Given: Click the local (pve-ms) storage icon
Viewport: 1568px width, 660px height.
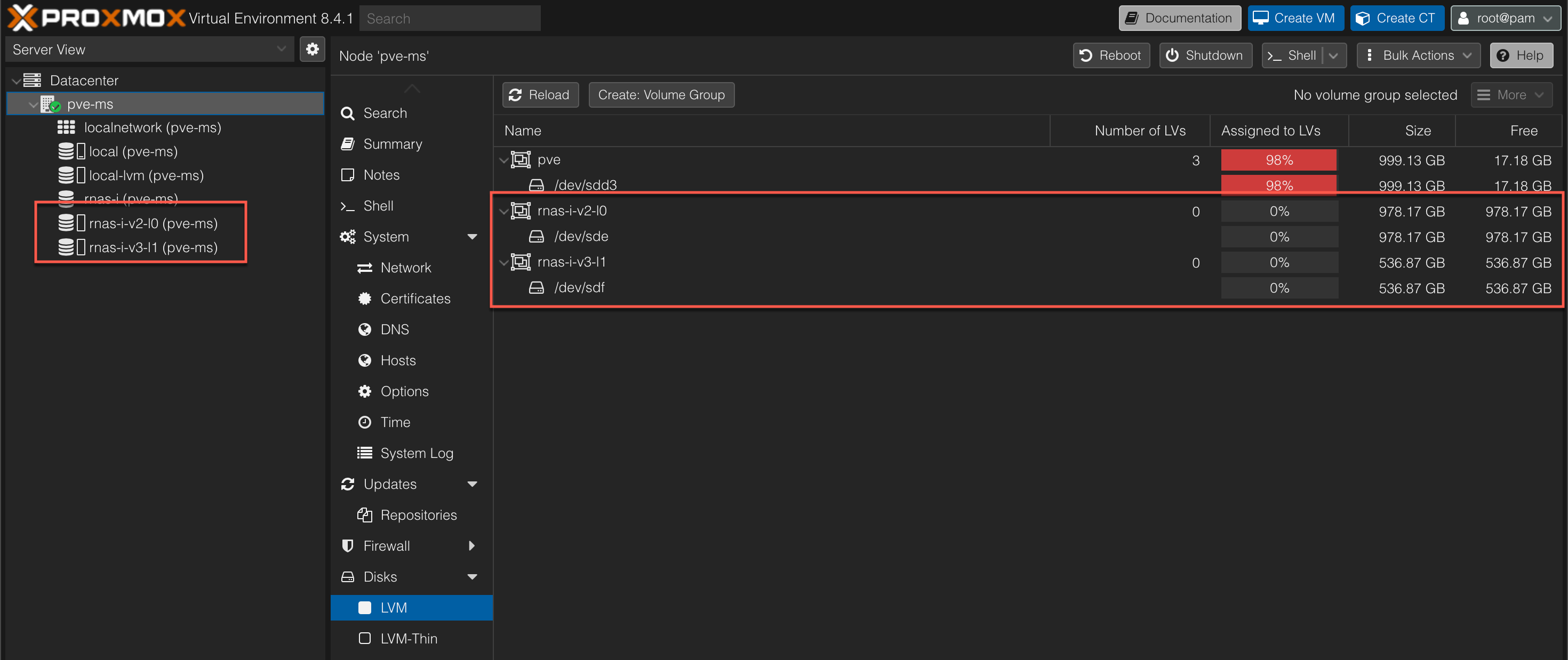Looking at the screenshot, I should (x=71, y=151).
